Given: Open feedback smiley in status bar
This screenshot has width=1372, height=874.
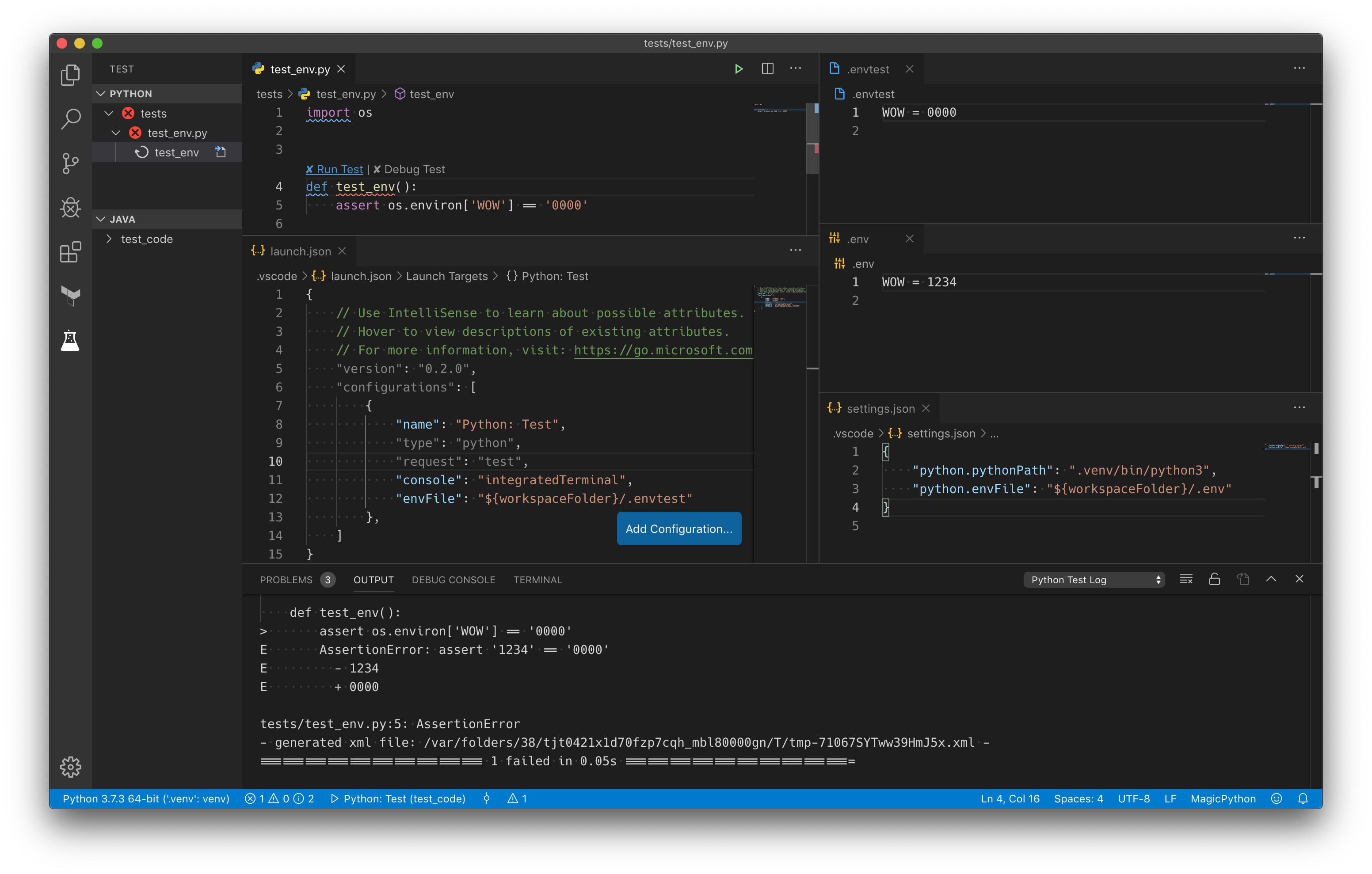Looking at the screenshot, I should coord(1276,799).
